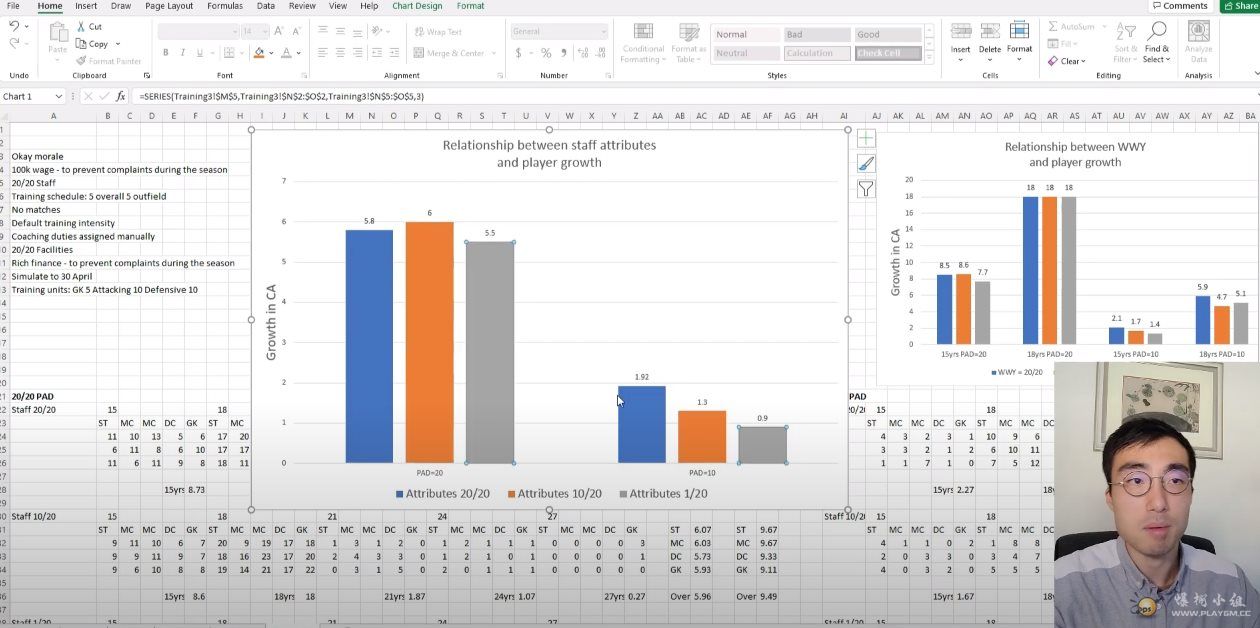This screenshot has width=1260, height=628.
Task: Click the Insert cells icon
Action: pos(960,31)
